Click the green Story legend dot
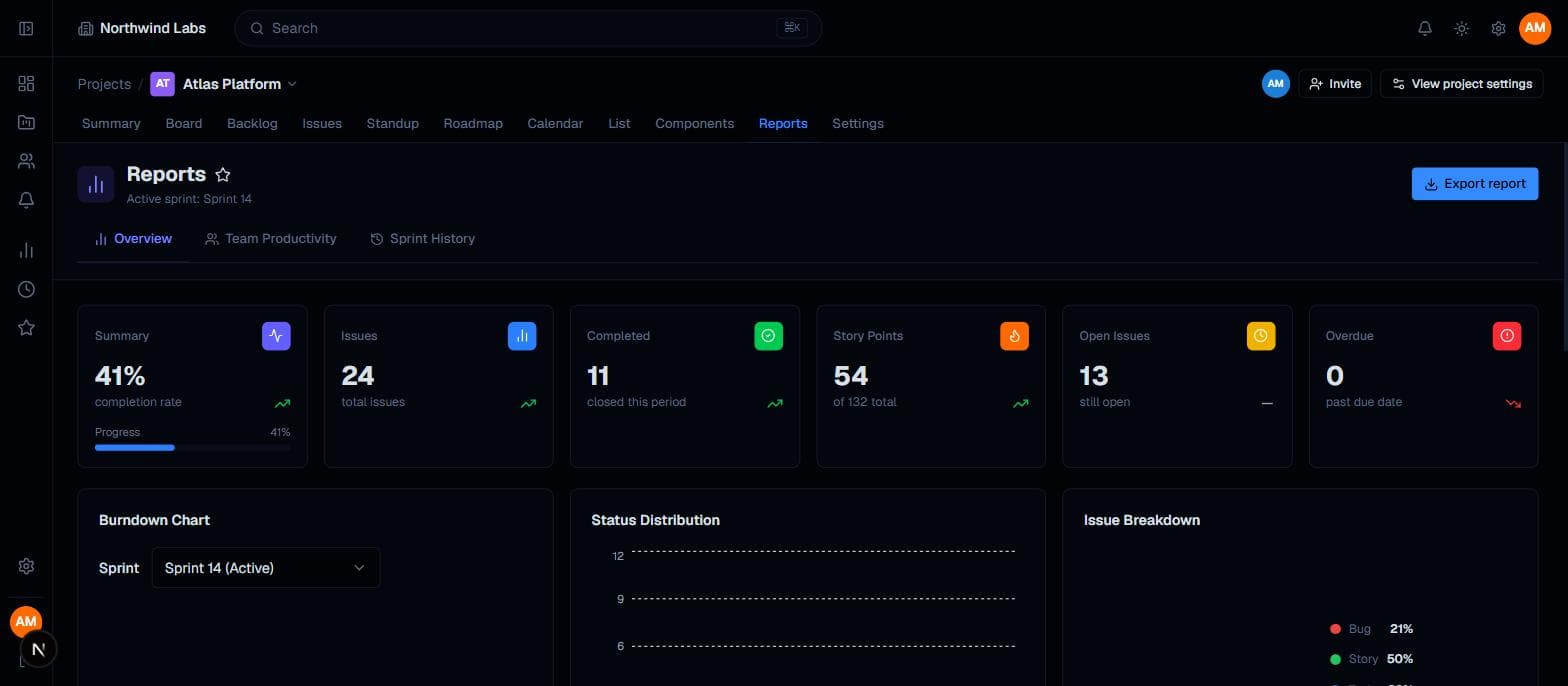 tap(1335, 659)
